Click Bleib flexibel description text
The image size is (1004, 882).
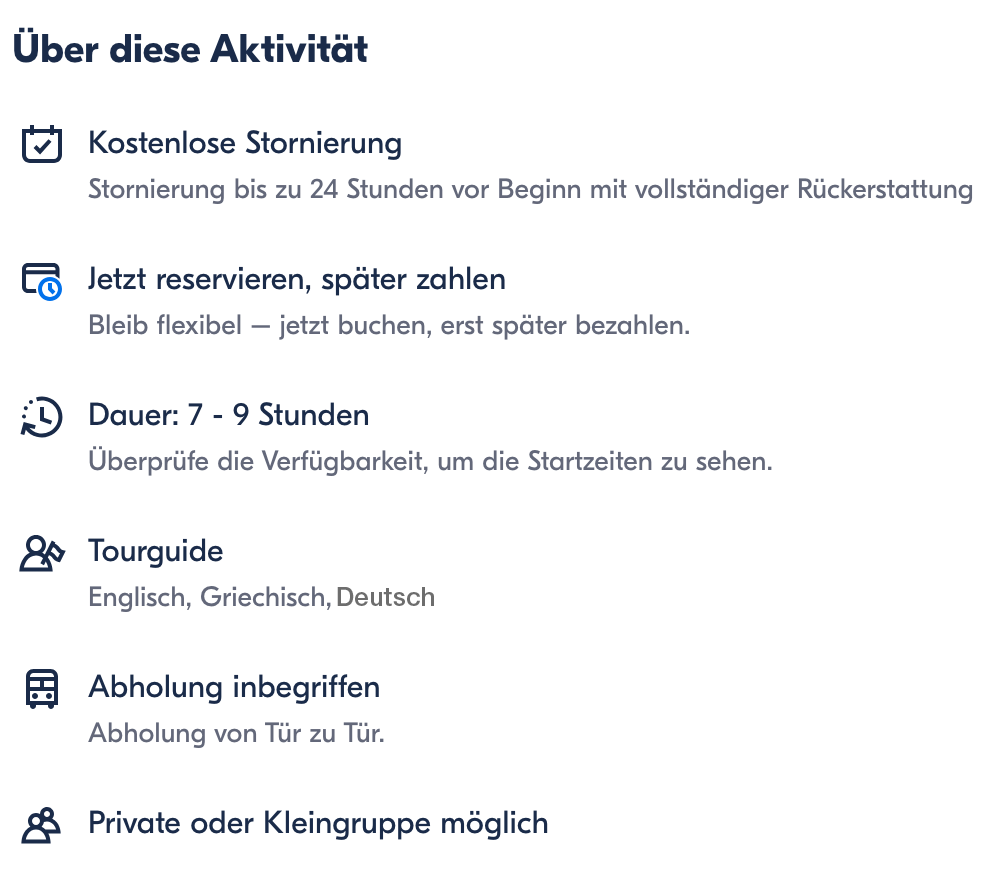[x=389, y=325]
